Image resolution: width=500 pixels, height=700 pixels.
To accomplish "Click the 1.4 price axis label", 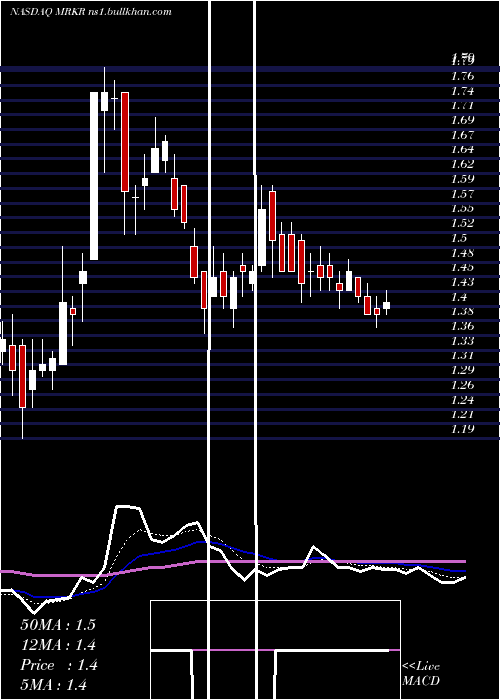I will click(x=459, y=297).
